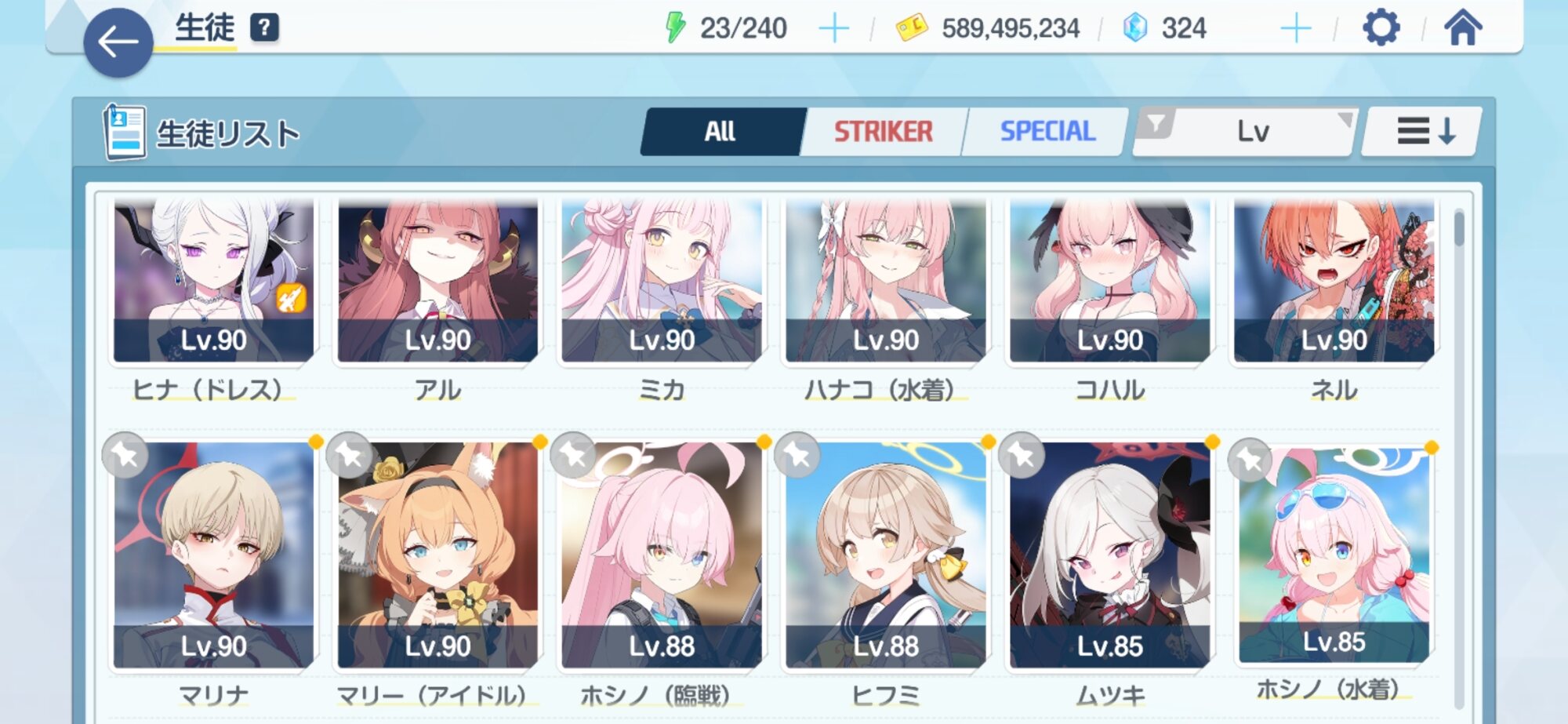Viewport: 1568px width, 724px height.
Task: Add energy with the plus icon
Action: 833,28
